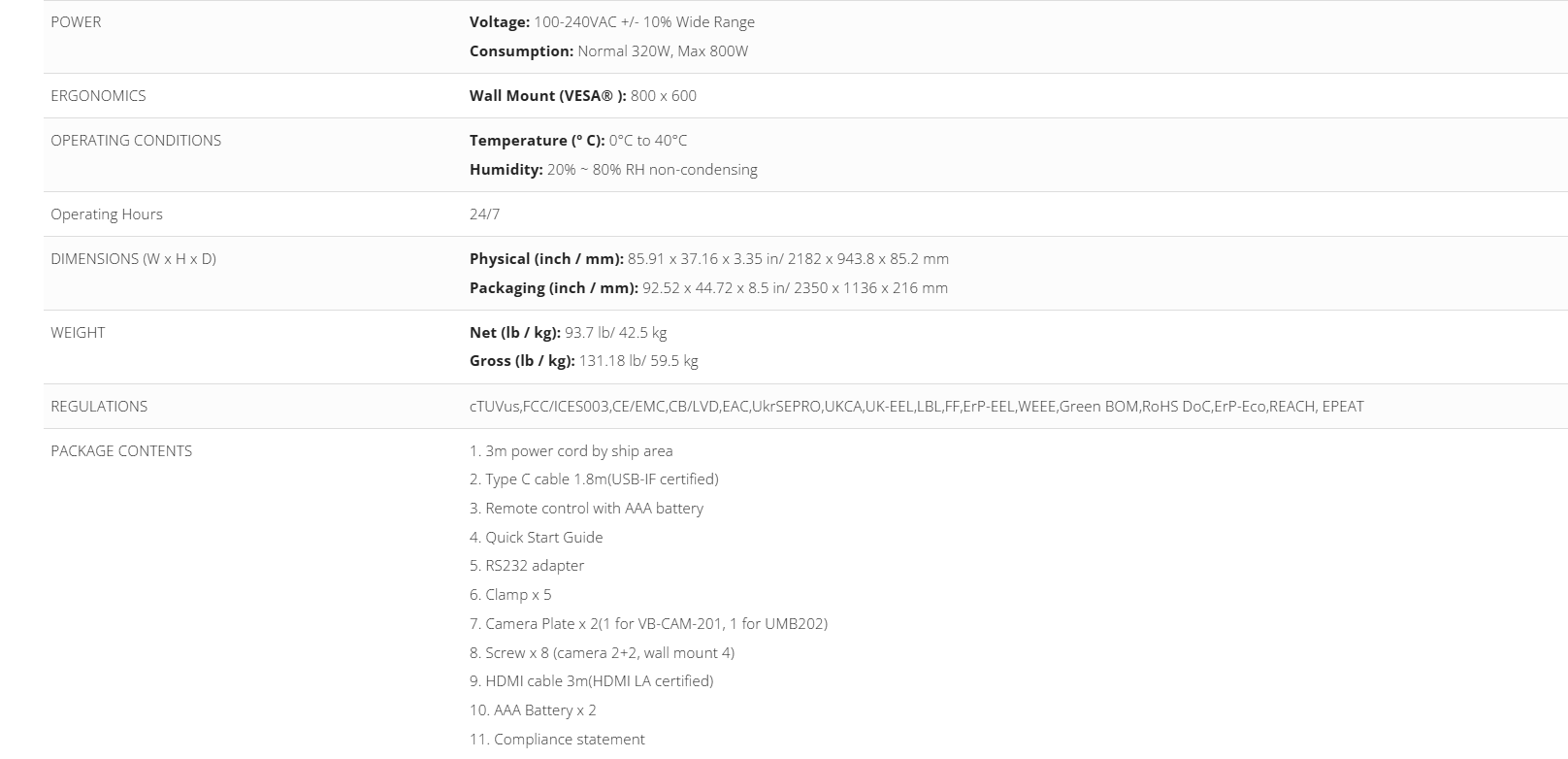The image size is (1568, 759).
Task: Click the Physical dimensions line
Action: [x=708, y=259]
